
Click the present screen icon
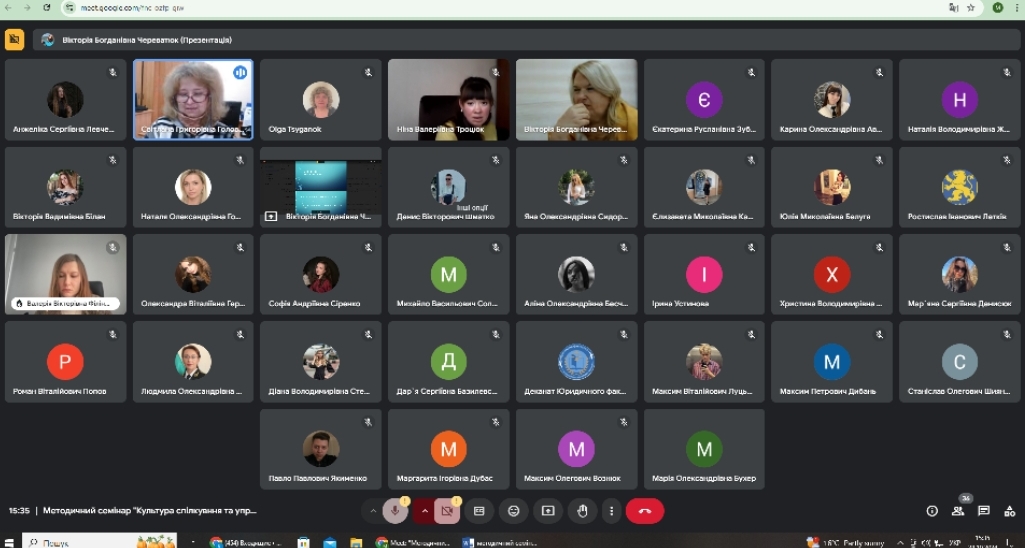pos(548,511)
